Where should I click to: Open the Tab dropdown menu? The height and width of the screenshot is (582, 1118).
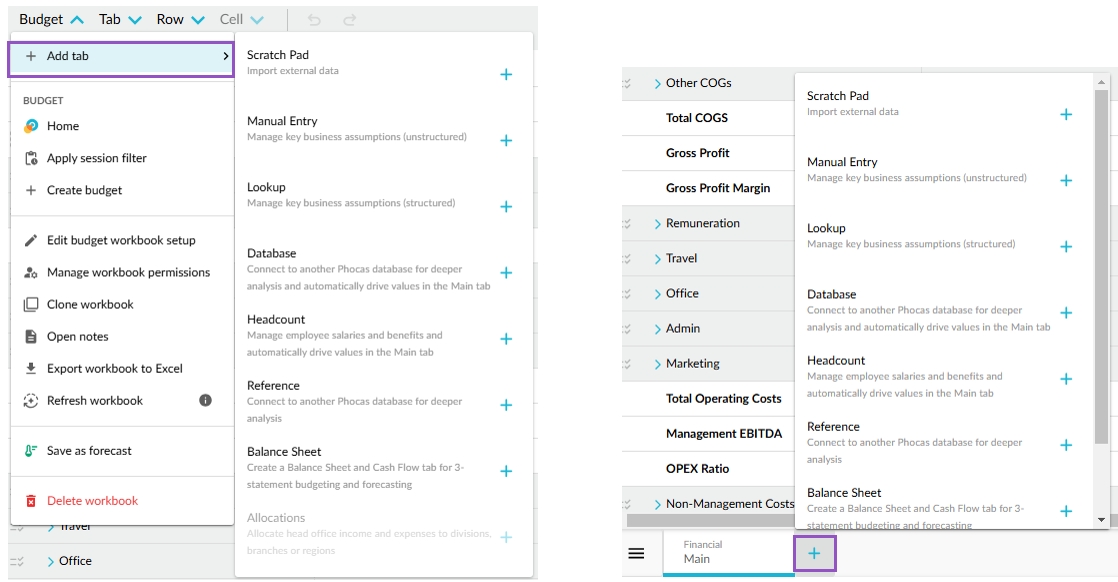[x=120, y=20]
